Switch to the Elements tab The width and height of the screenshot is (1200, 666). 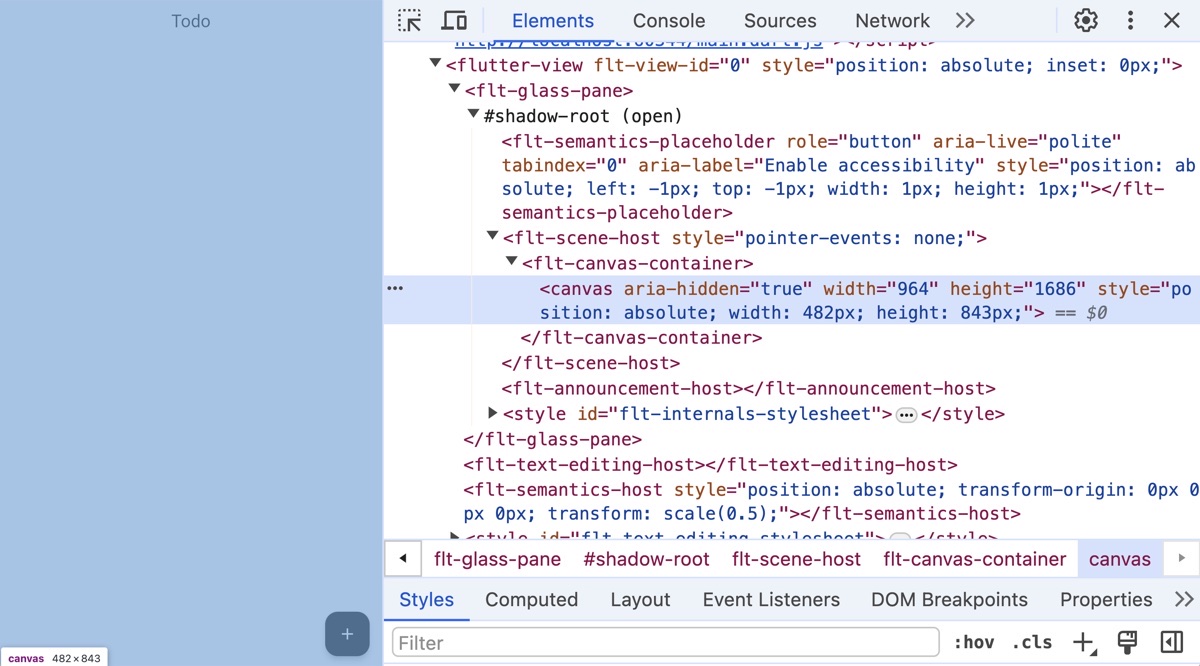pyautogui.click(x=553, y=20)
